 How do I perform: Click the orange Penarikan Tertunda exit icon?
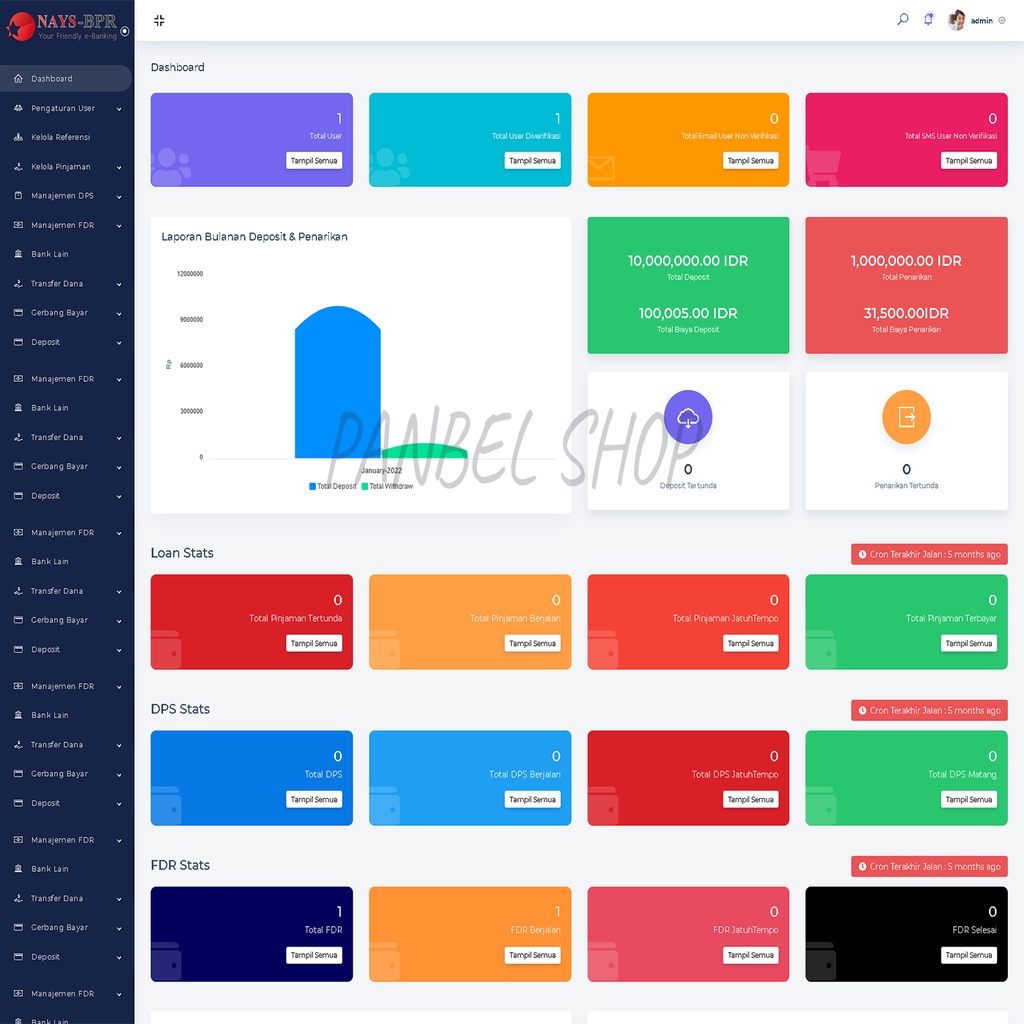pos(906,417)
